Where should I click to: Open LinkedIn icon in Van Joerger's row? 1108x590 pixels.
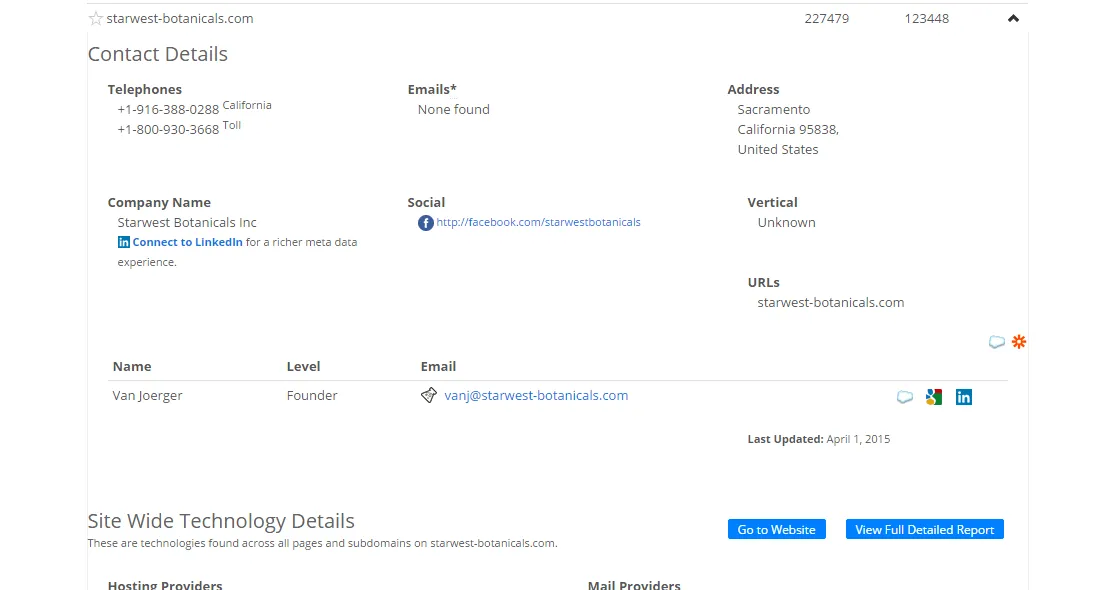[964, 397]
